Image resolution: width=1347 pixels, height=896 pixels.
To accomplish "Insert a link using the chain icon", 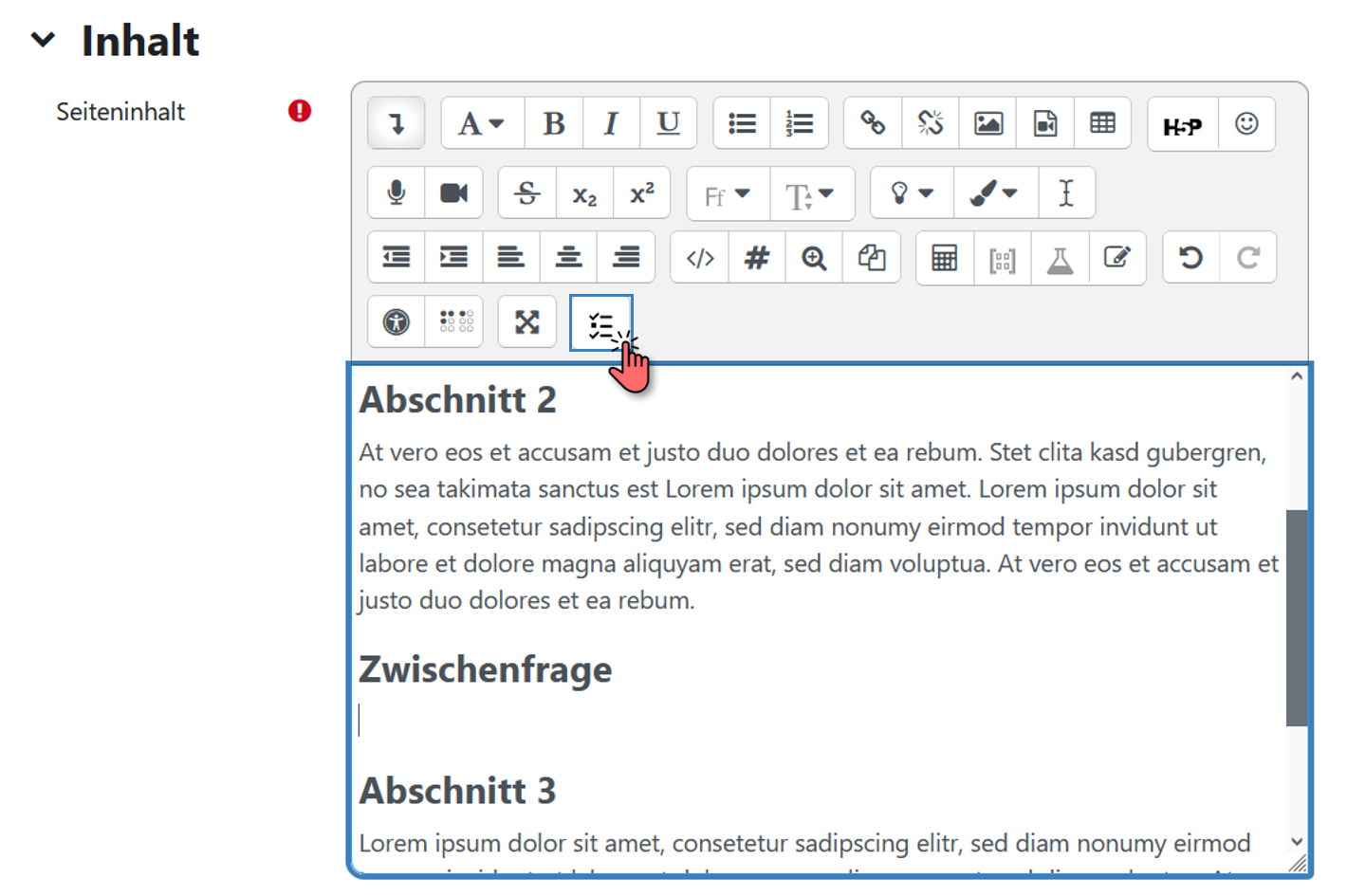I will [873, 123].
